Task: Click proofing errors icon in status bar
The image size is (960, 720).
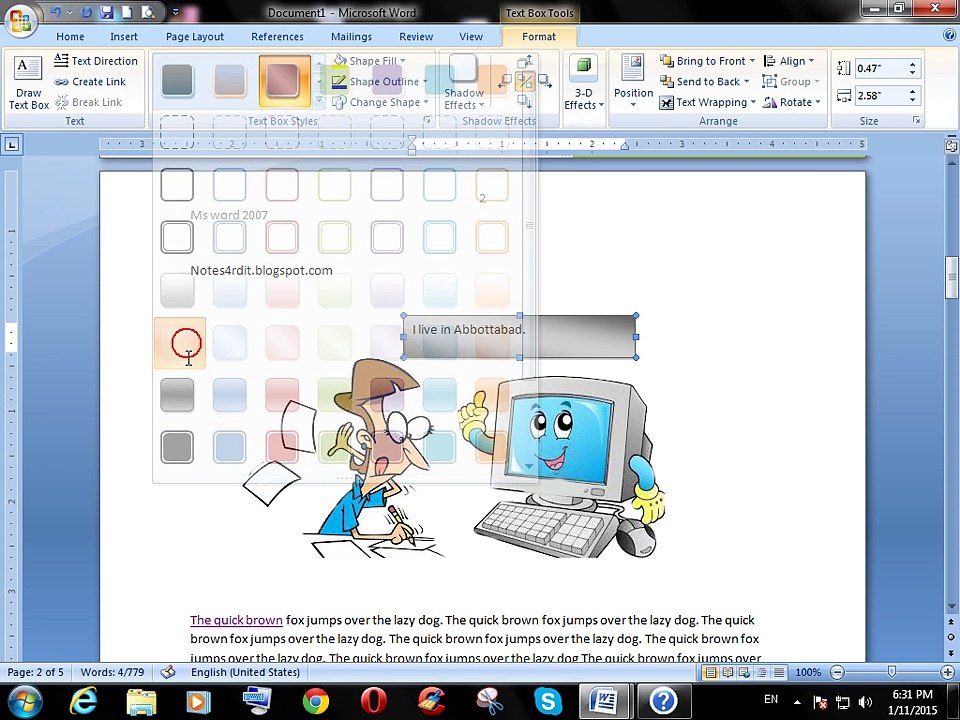Action: tap(168, 672)
